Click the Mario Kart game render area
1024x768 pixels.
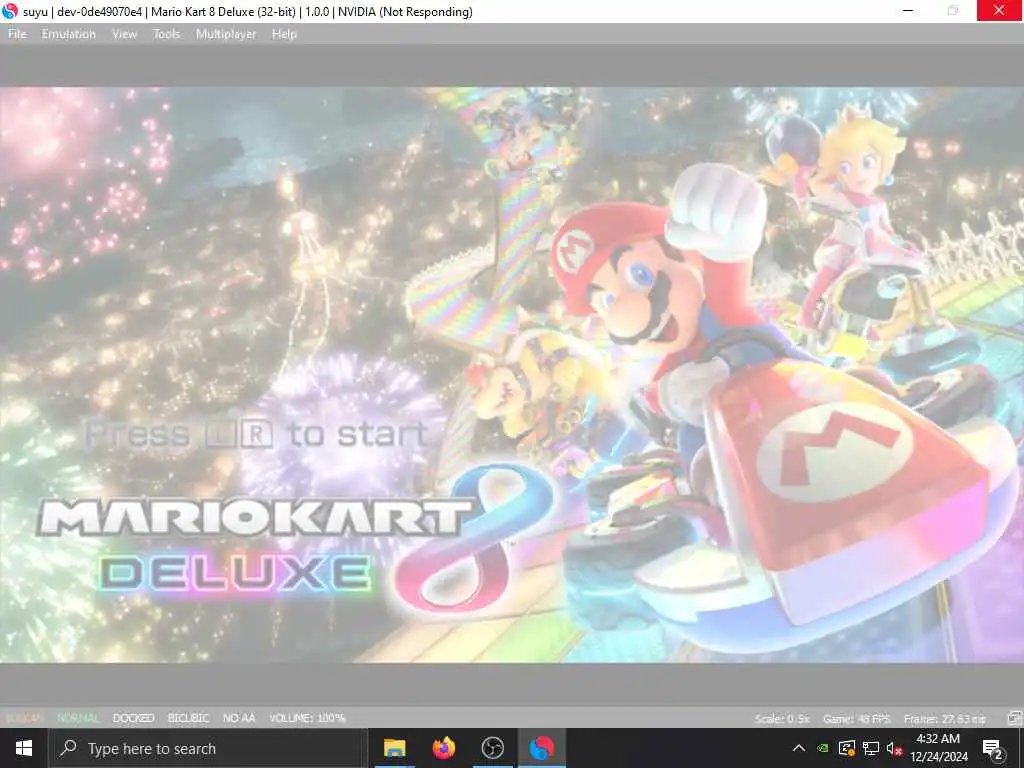(512, 375)
